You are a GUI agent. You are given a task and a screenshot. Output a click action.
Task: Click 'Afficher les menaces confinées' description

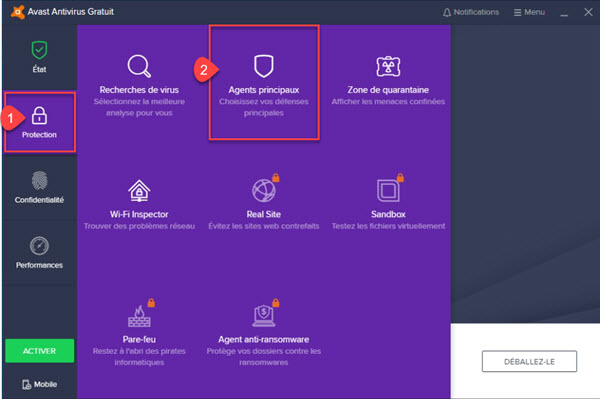pos(388,102)
